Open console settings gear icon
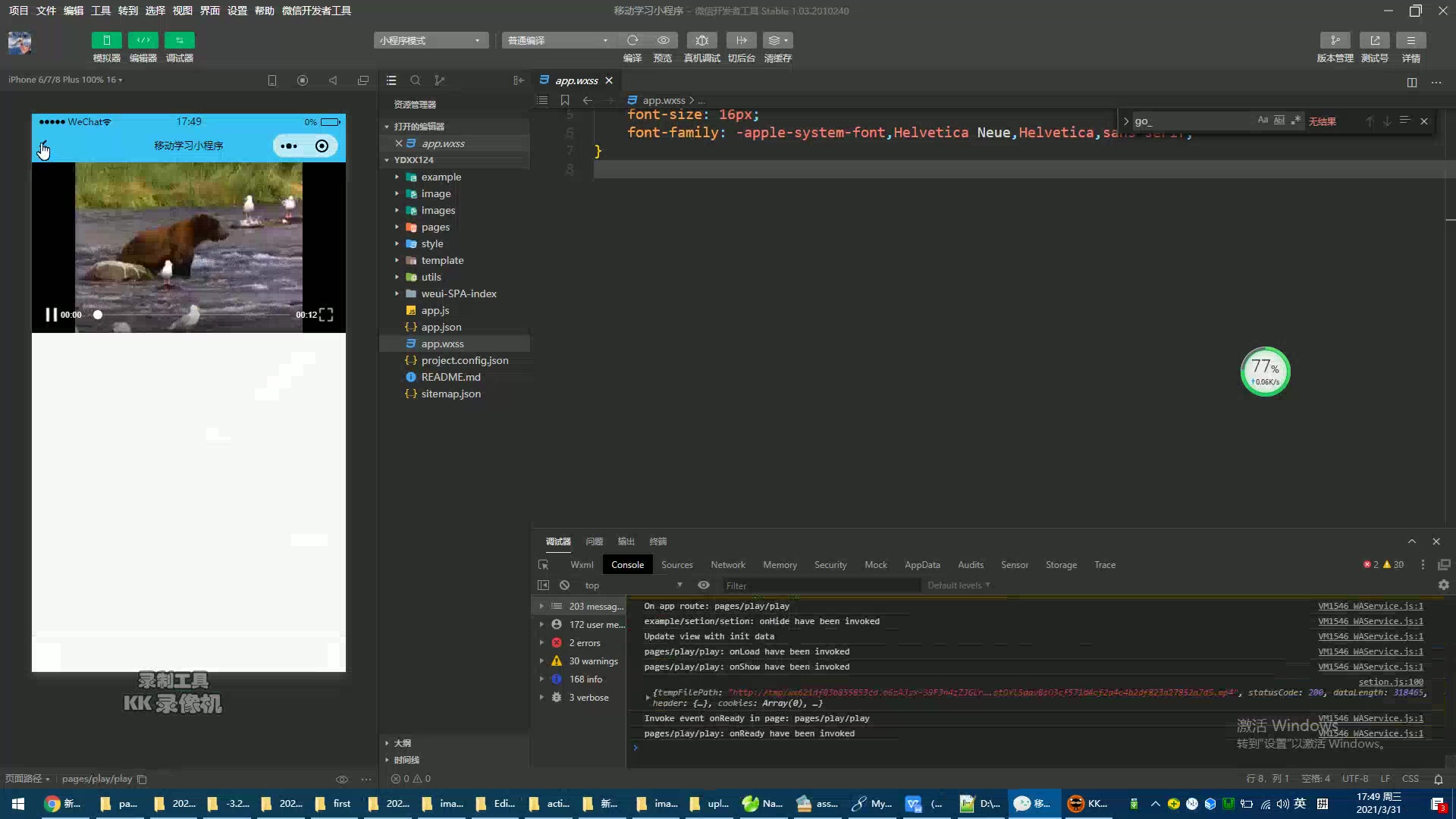This screenshot has height=819, width=1456. point(1443,585)
